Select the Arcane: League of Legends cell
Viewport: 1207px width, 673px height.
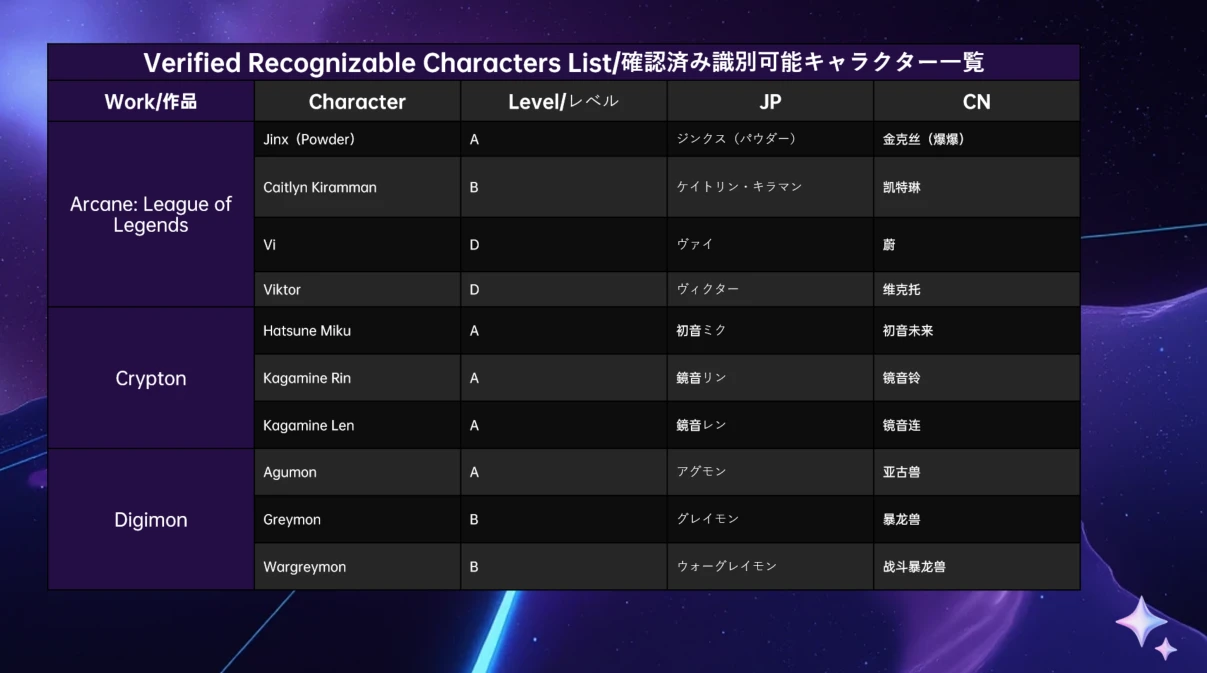pos(150,214)
